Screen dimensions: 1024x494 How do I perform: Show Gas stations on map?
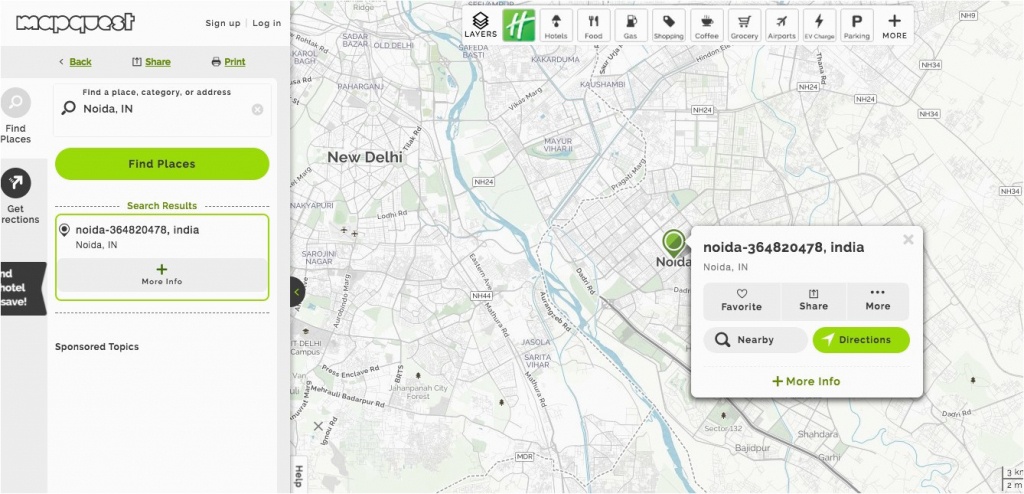tap(630, 25)
